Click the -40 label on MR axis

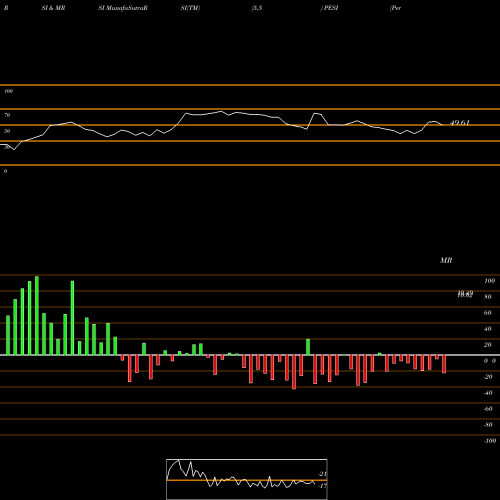[488, 393]
